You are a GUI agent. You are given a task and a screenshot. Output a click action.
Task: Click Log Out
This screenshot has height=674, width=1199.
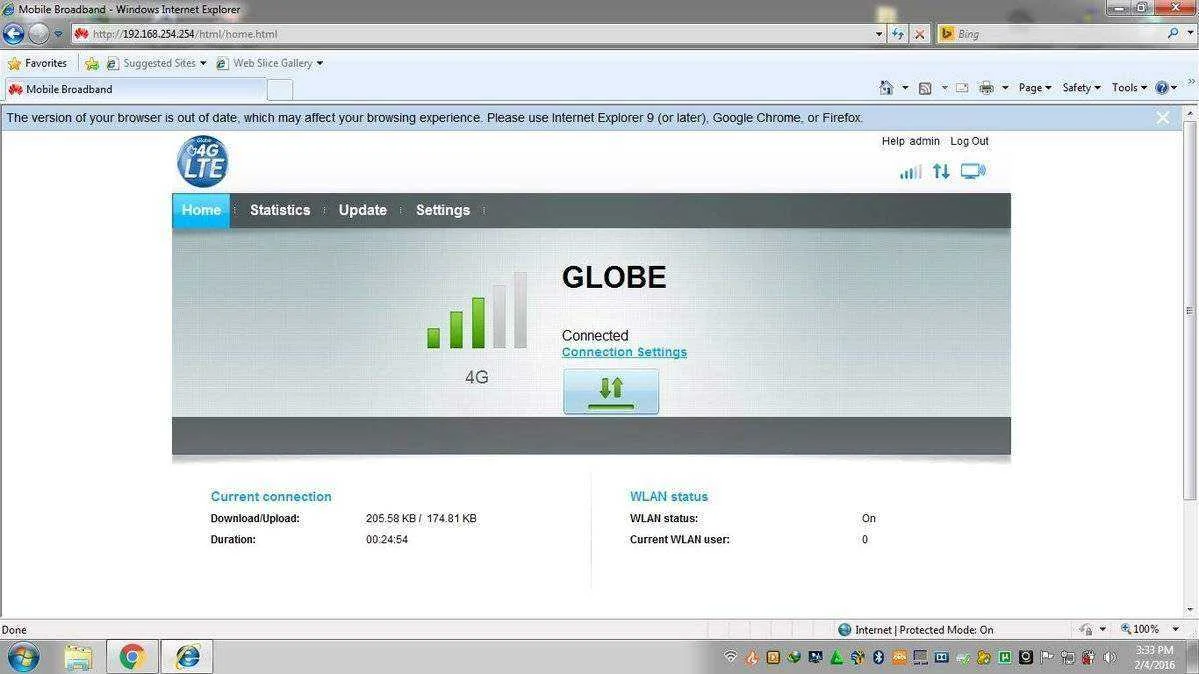coord(969,141)
